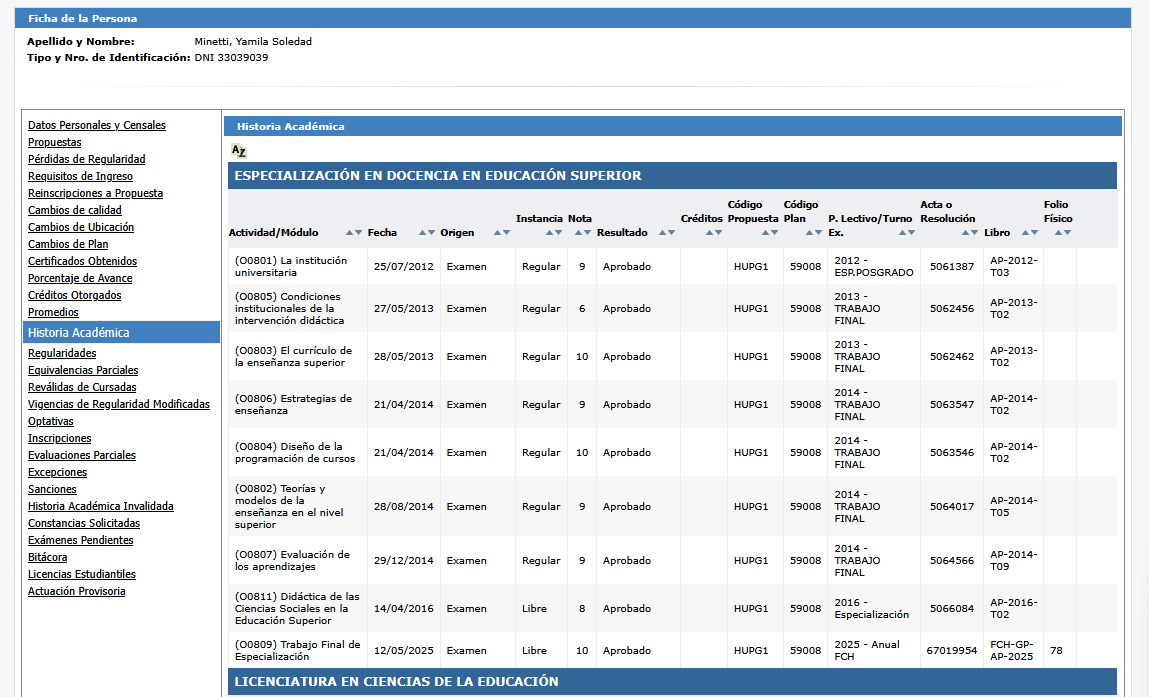Image resolution: width=1149 pixels, height=697 pixels.
Task: Open Actuación Provisoria
Action: [76, 591]
